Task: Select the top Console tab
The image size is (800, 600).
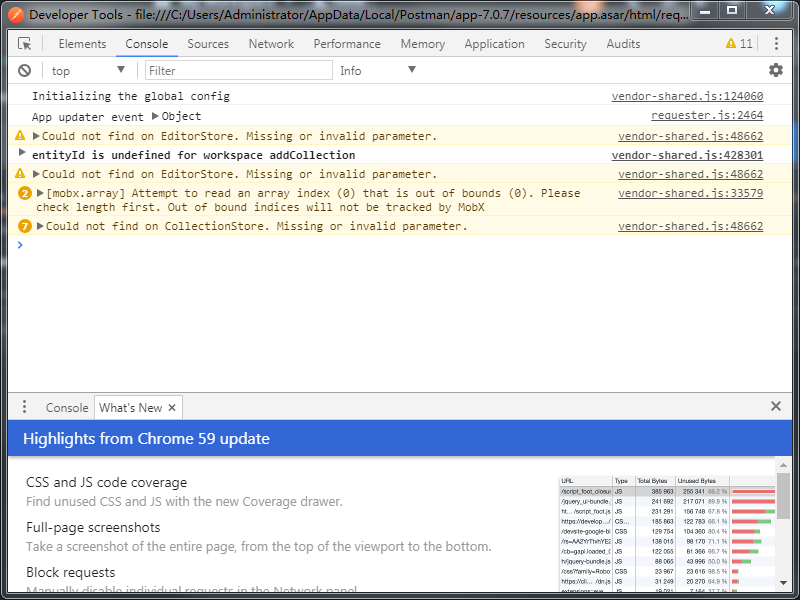Action: [x=146, y=44]
